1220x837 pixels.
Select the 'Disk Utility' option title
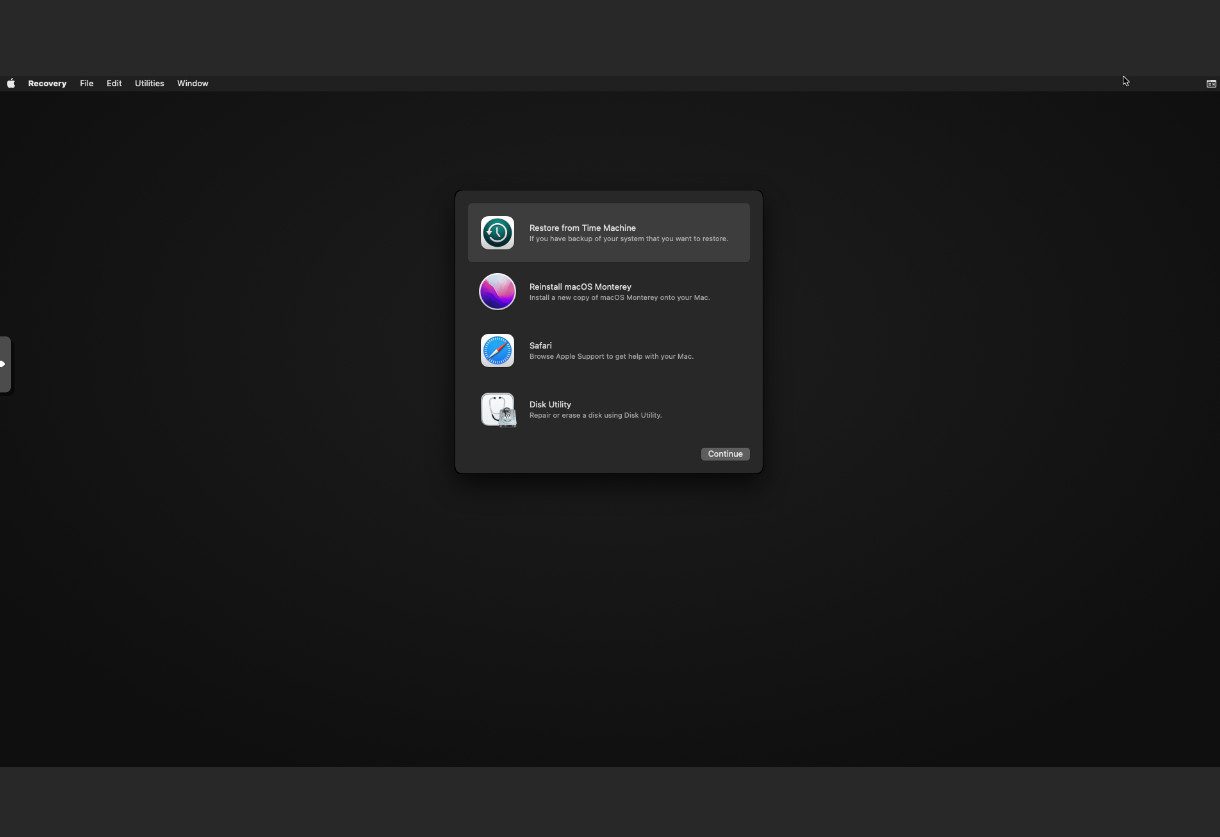pyautogui.click(x=550, y=405)
